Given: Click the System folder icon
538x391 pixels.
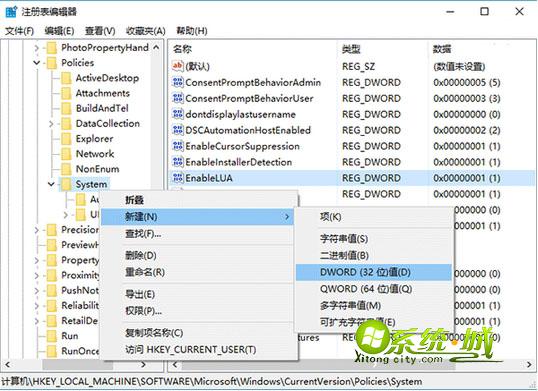Looking at the screenshot, I should (x=66, y=184).
